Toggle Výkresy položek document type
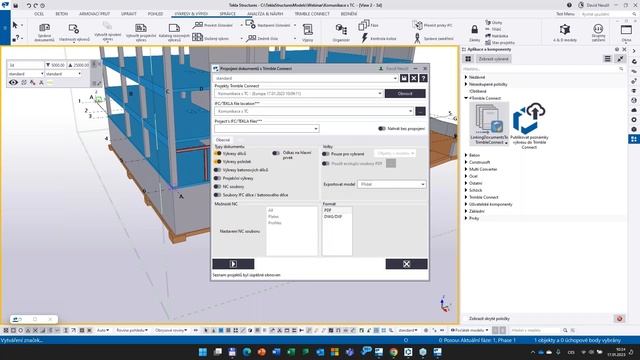The image size is (640, 360). coord(218,162)
